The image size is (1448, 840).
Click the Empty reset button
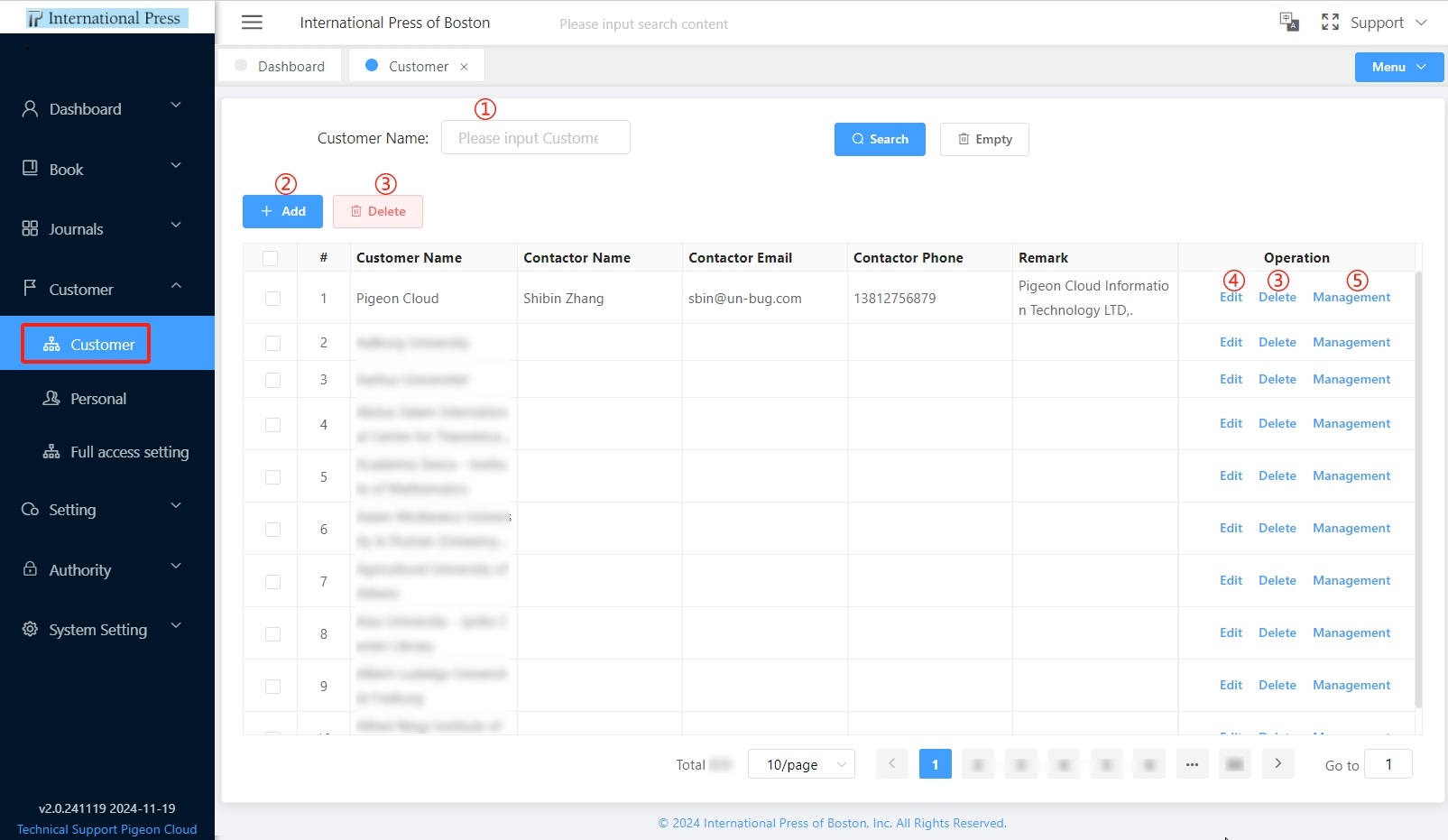(984, 139)
